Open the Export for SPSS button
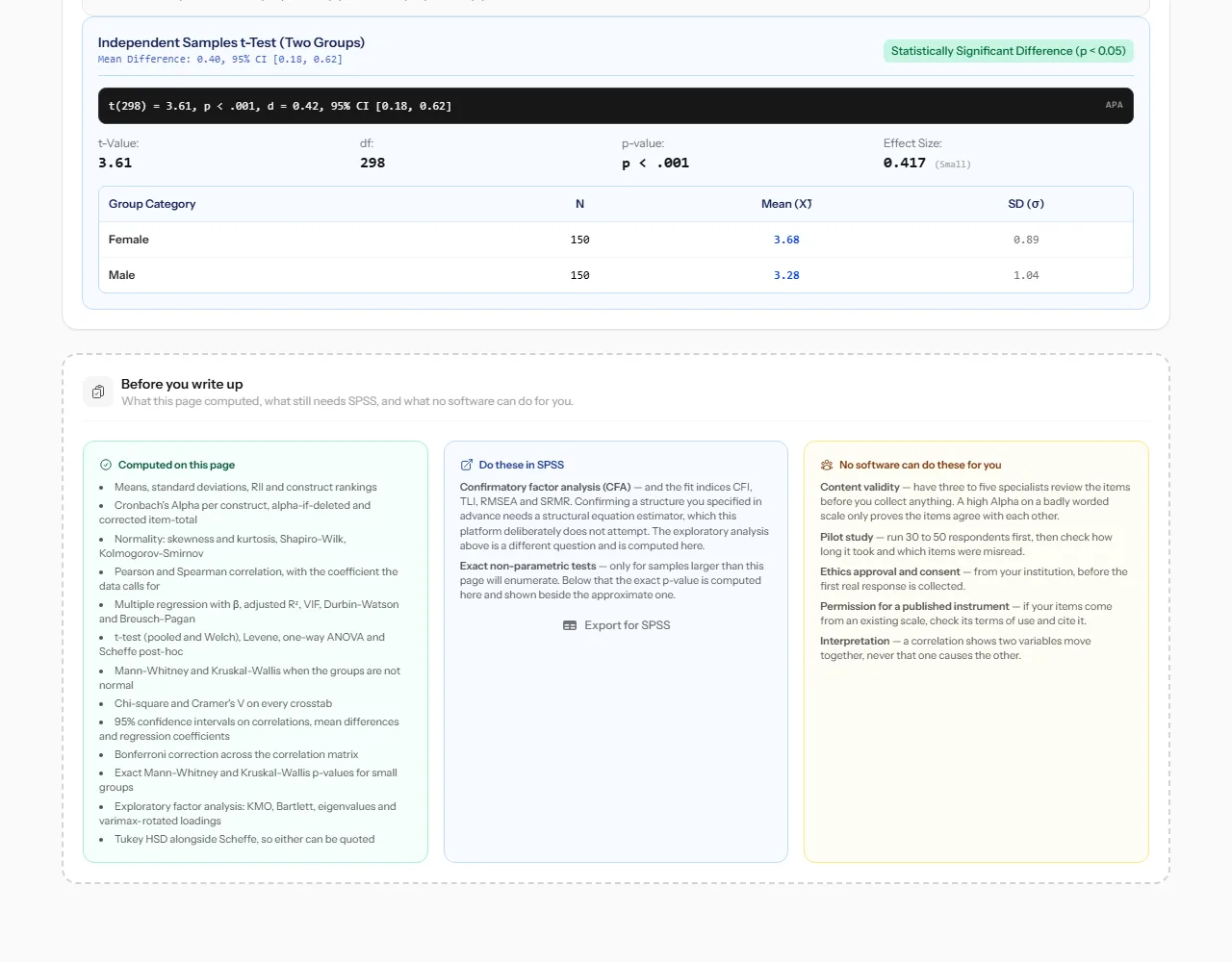 point(616,625)
